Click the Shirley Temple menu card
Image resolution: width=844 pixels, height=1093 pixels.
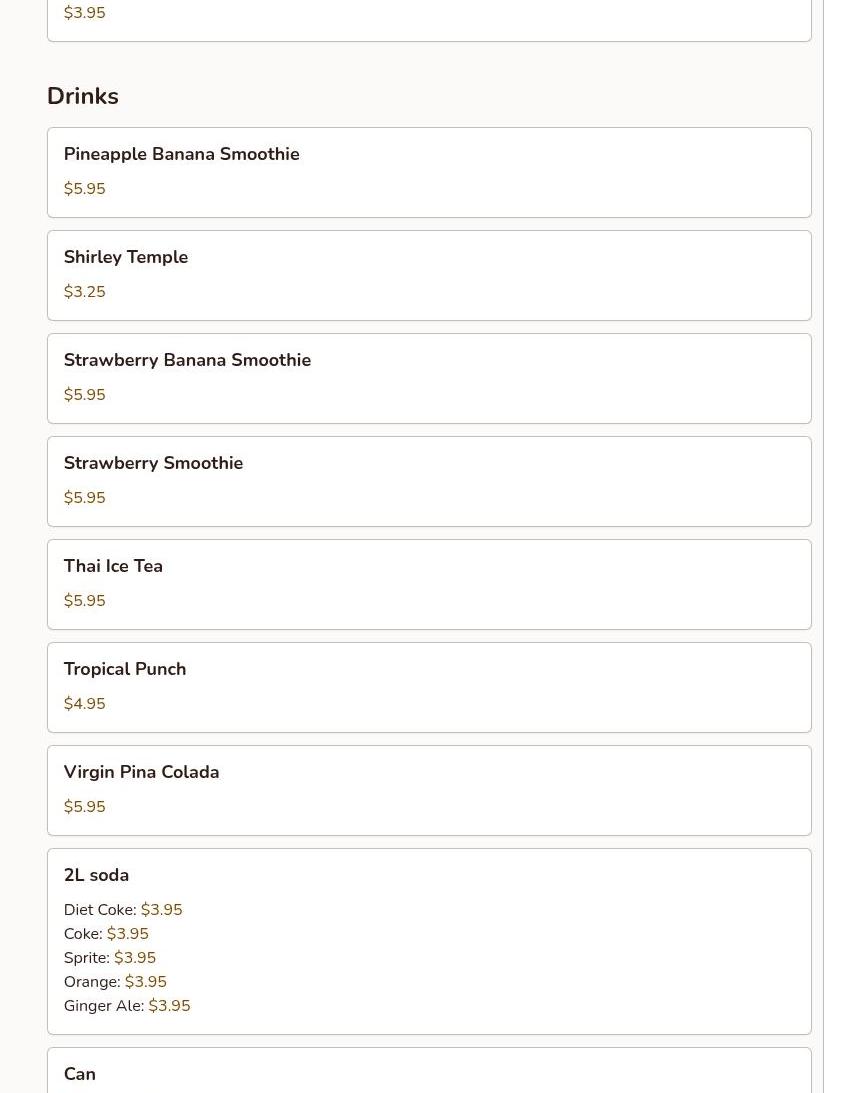[x=428, y=275]
